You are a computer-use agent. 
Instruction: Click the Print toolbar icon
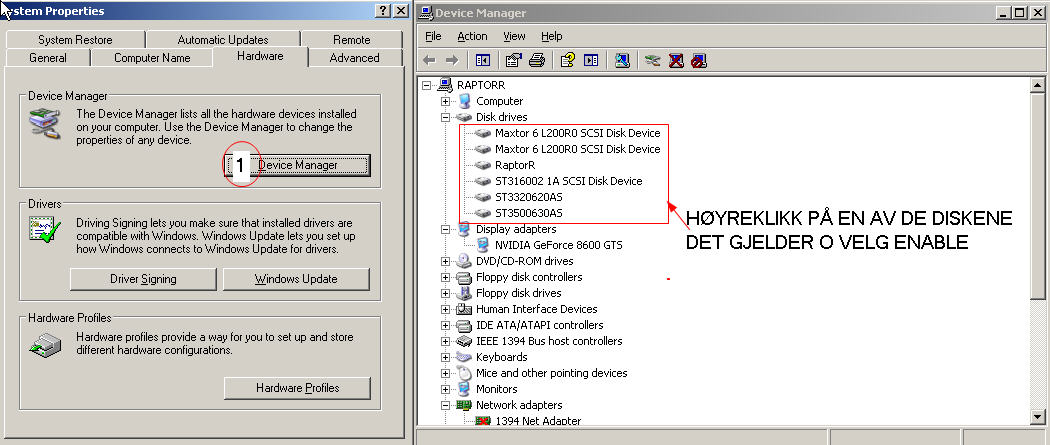(536, 60)
